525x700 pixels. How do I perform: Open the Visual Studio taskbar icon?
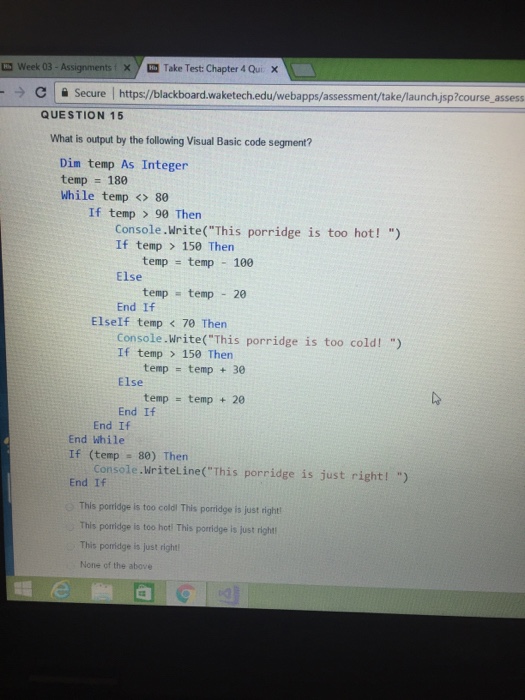pos(229,596)
